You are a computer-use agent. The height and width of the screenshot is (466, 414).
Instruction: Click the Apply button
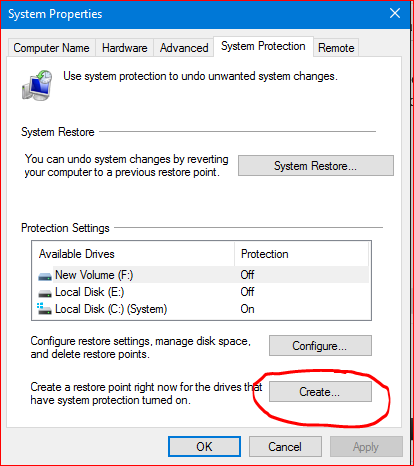(x=366, y=447)
